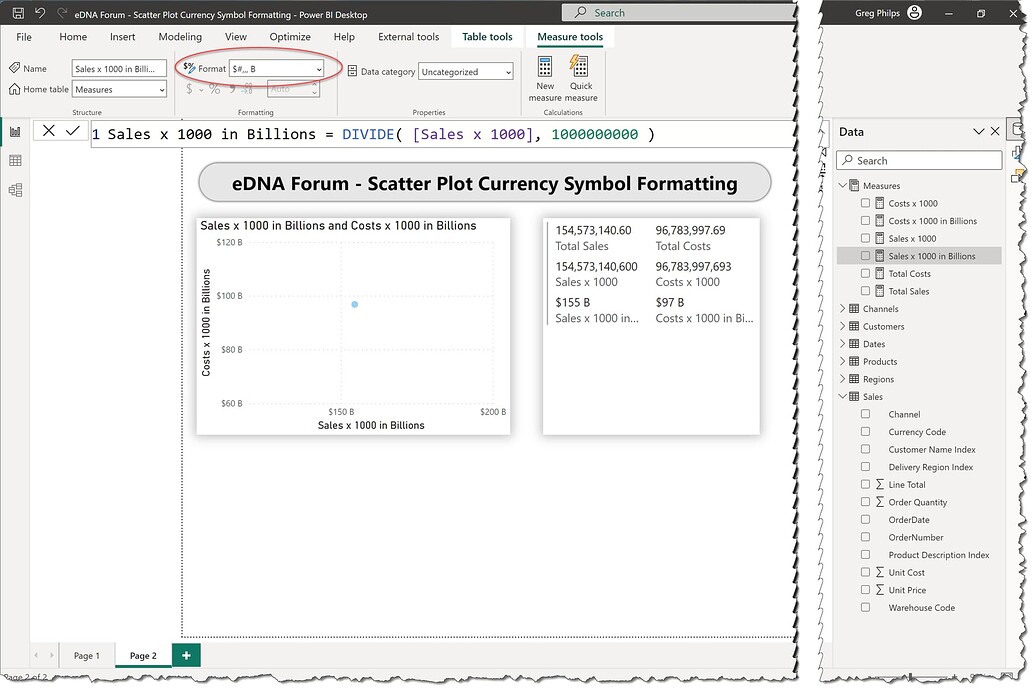Viewport: 1035px width, 690px height.
Task: Switch to Page 1
Action: (88, 655)
